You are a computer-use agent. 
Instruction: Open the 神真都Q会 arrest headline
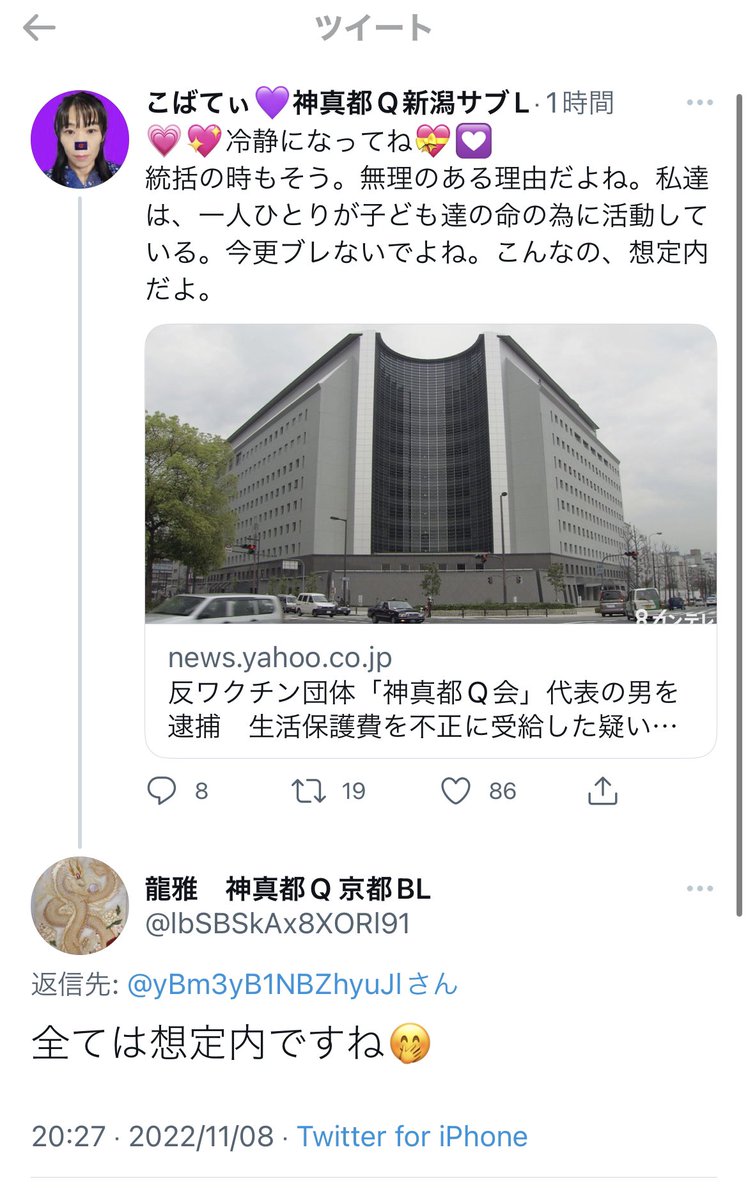click(424, 708)
